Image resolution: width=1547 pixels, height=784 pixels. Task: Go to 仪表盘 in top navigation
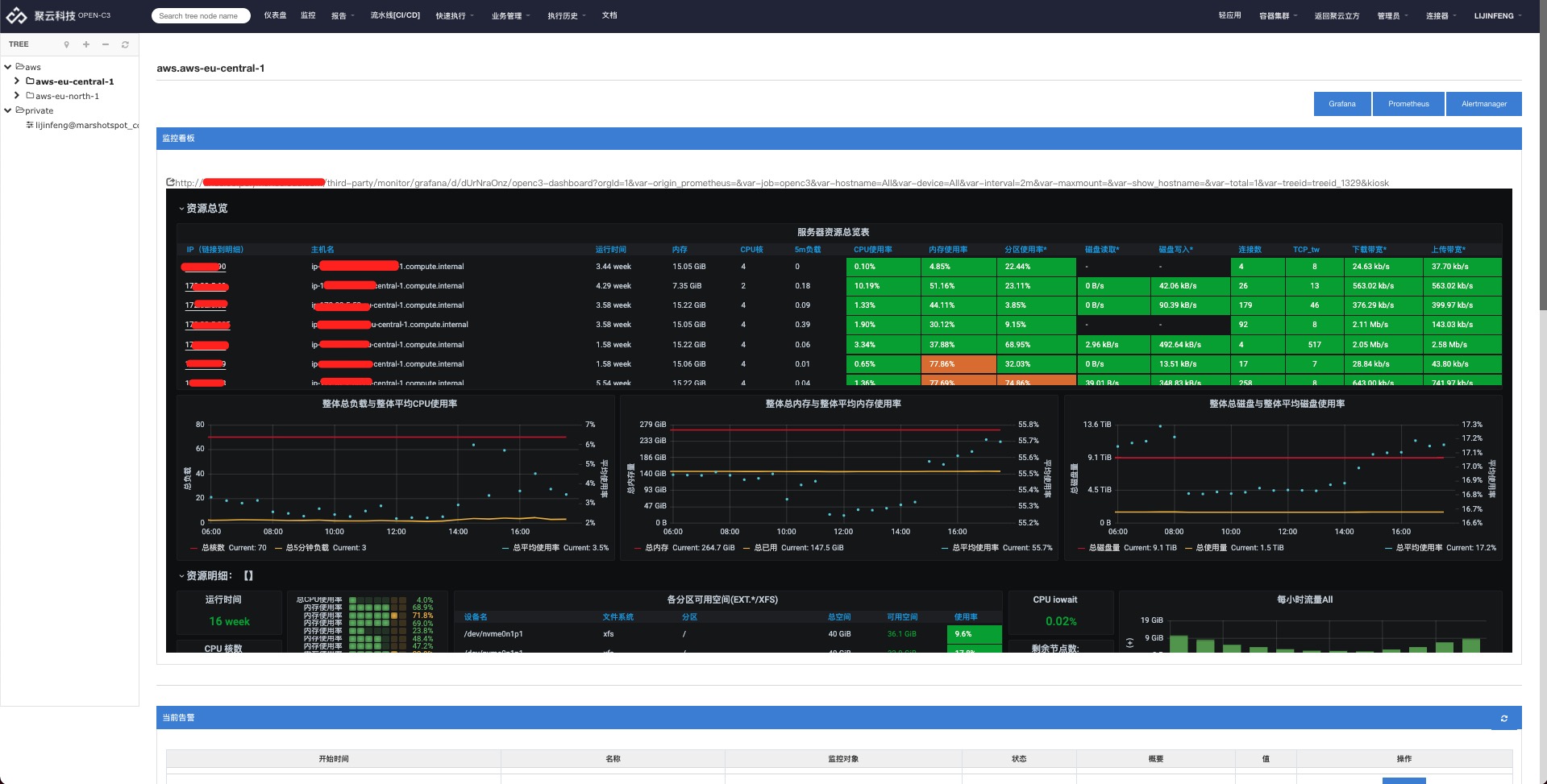pos(275,15)
